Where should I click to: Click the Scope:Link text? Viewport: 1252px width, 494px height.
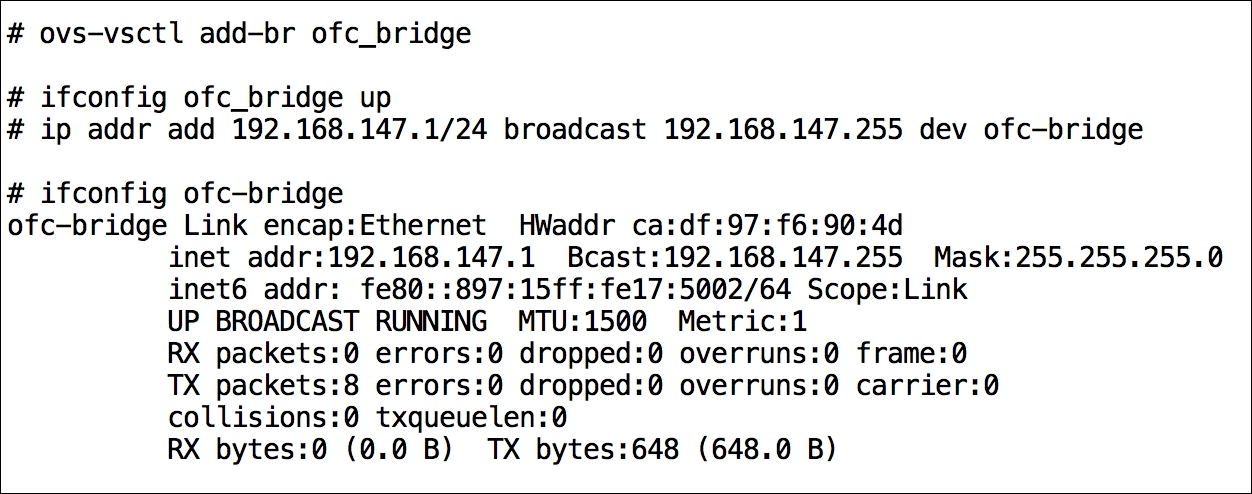[x=887, y=290]
